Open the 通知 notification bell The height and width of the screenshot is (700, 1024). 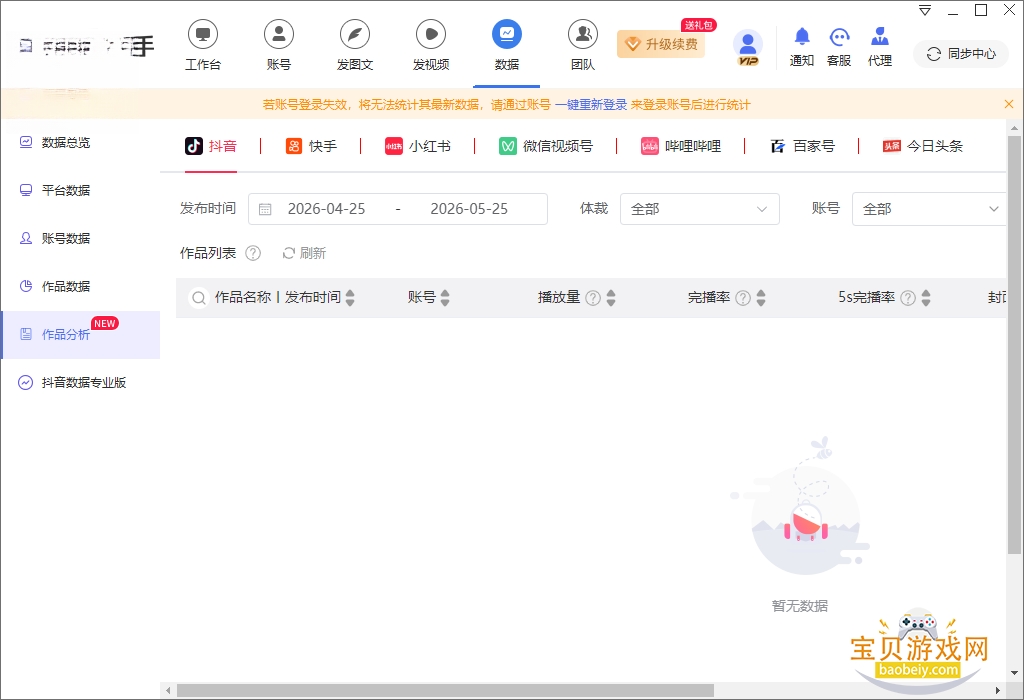coord(802,47)
